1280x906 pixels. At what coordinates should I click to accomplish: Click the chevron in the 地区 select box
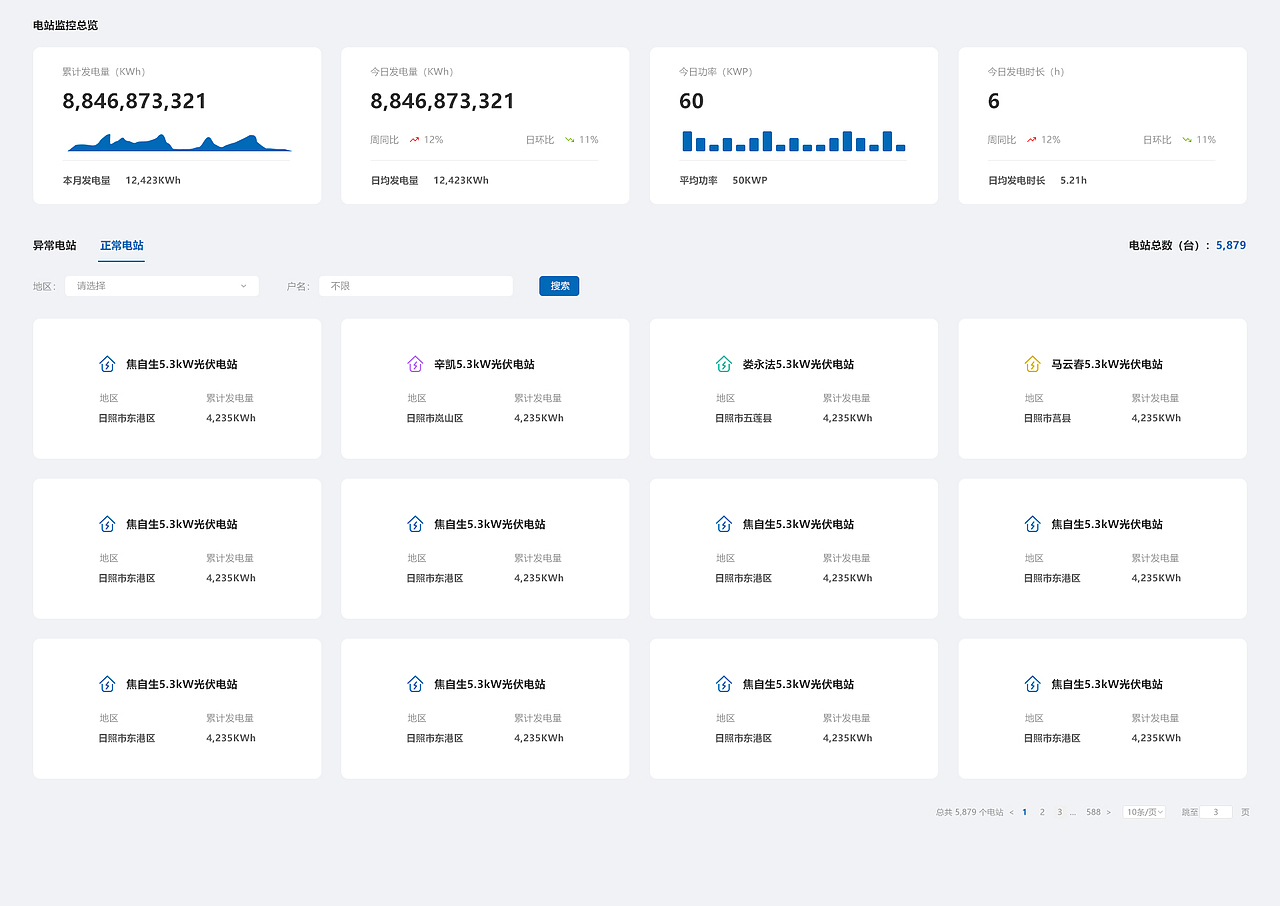(243, 286)
